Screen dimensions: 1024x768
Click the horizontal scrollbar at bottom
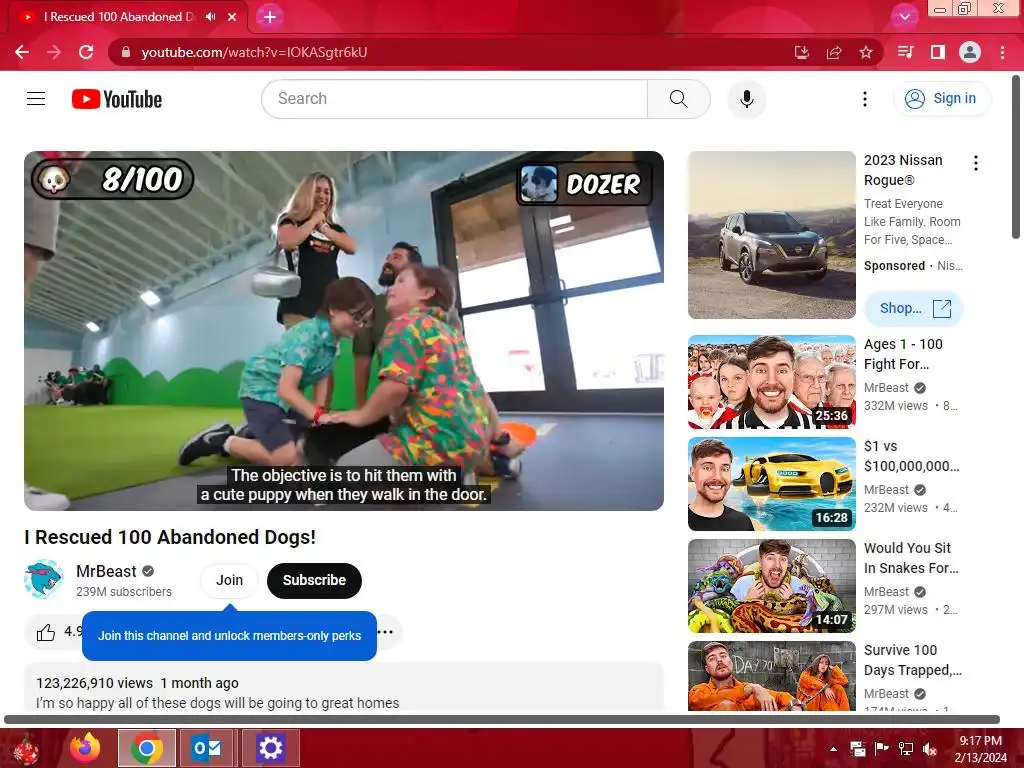click(502, 720)
